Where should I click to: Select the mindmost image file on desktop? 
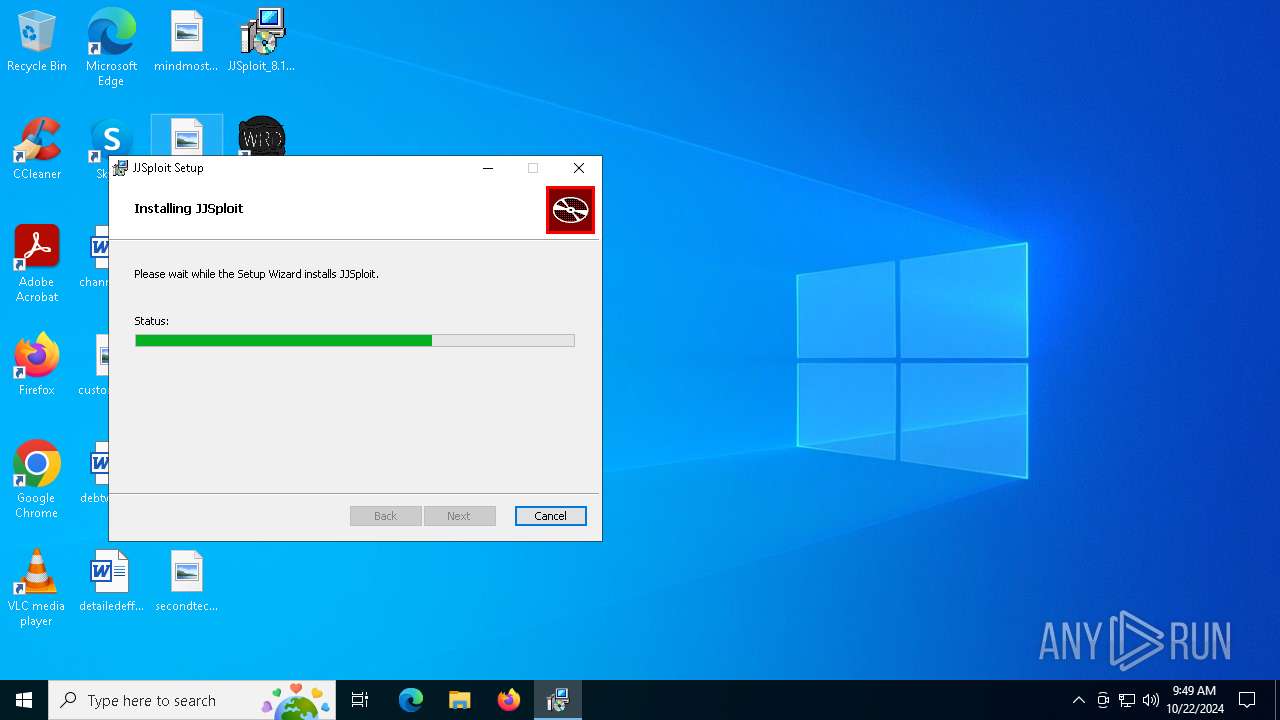(186, 42)
